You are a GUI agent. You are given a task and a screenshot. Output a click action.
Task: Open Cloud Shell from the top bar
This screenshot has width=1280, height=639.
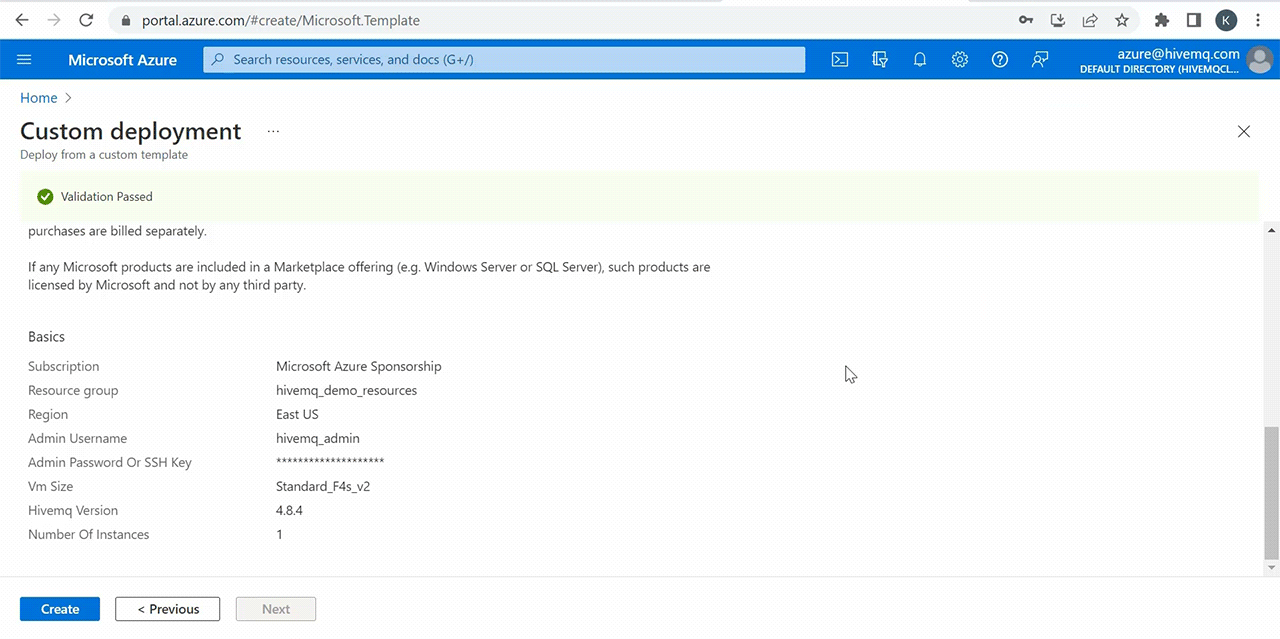(840, 60)
